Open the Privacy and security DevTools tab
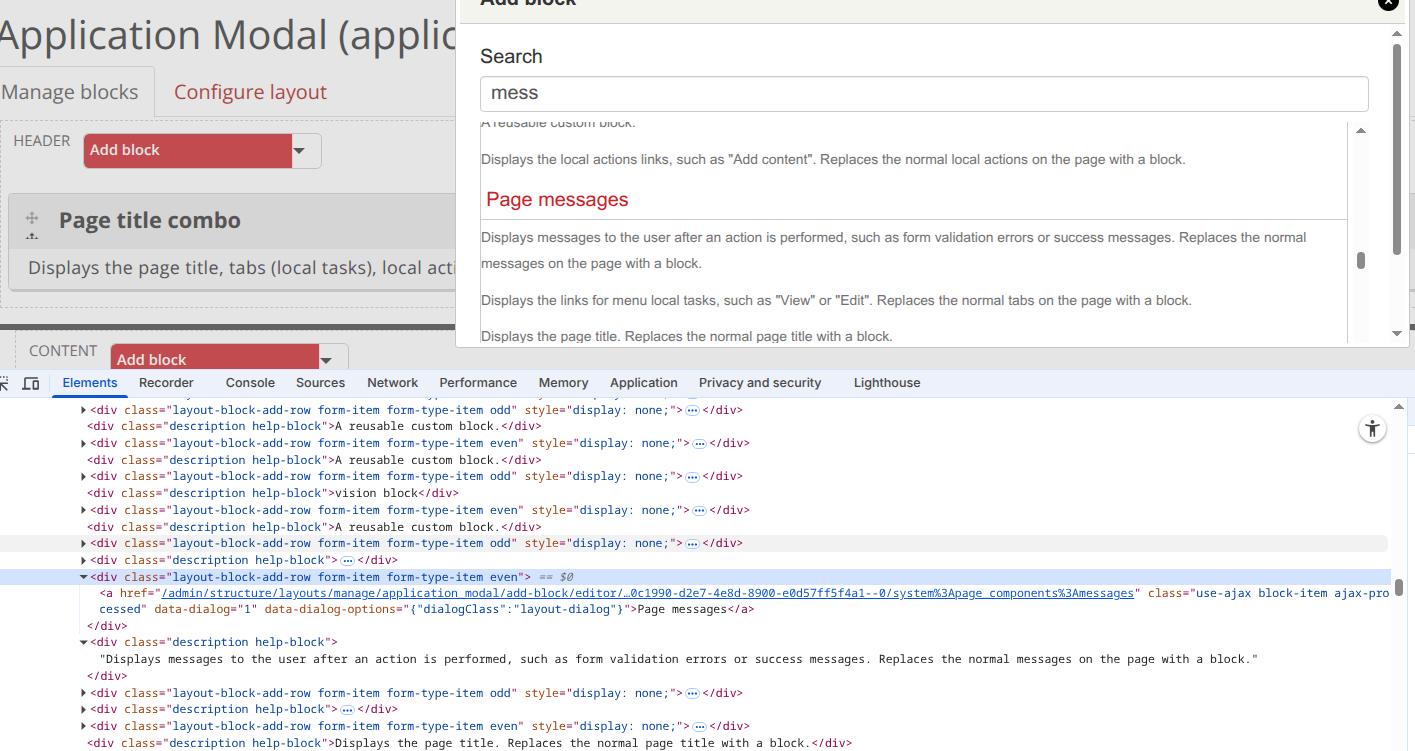The width and height of the screenshot is (1415, 751). pyautogui.click(x=760, y=383)
